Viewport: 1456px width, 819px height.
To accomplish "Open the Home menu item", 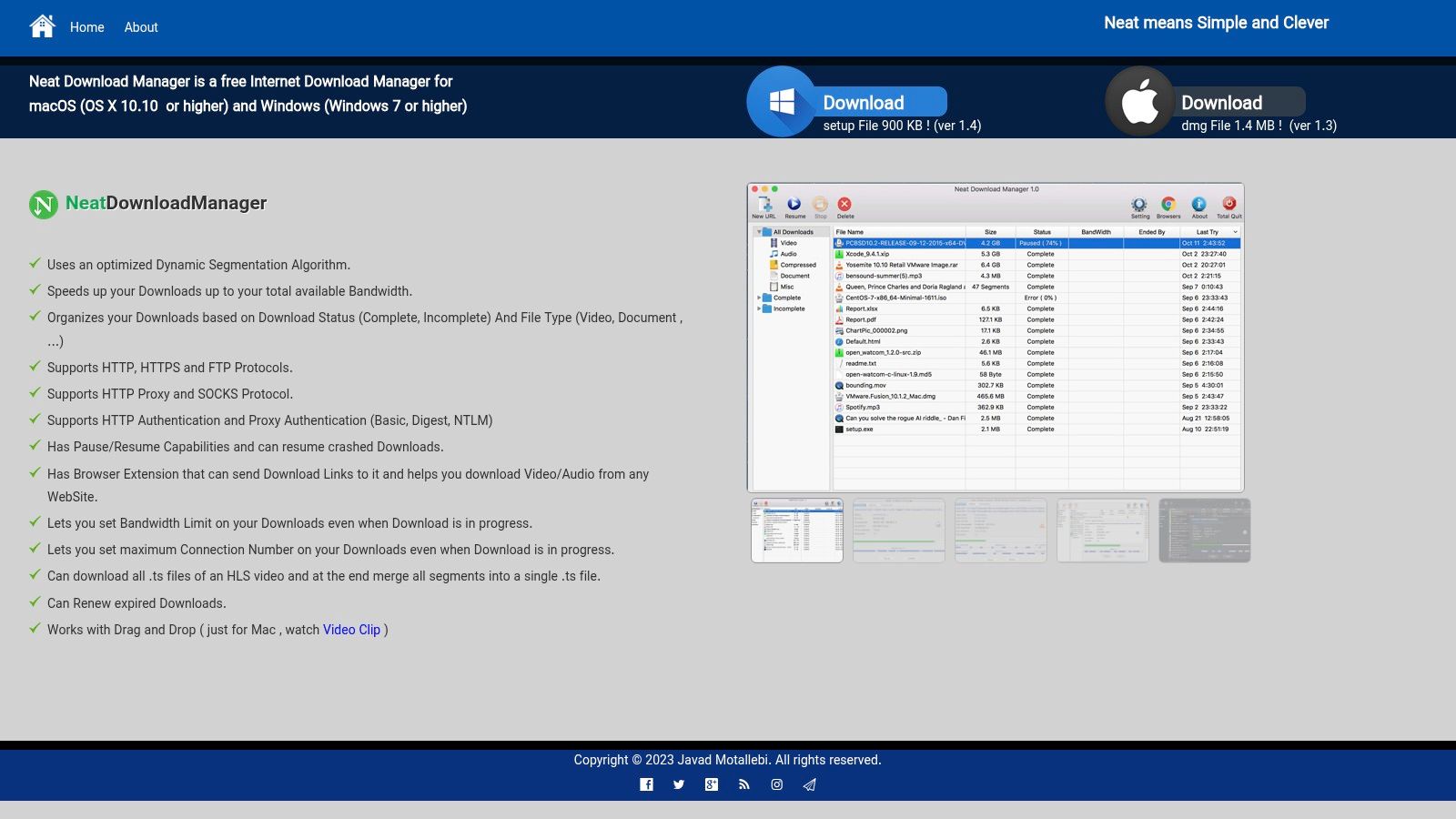I will [x=87, y=27].
